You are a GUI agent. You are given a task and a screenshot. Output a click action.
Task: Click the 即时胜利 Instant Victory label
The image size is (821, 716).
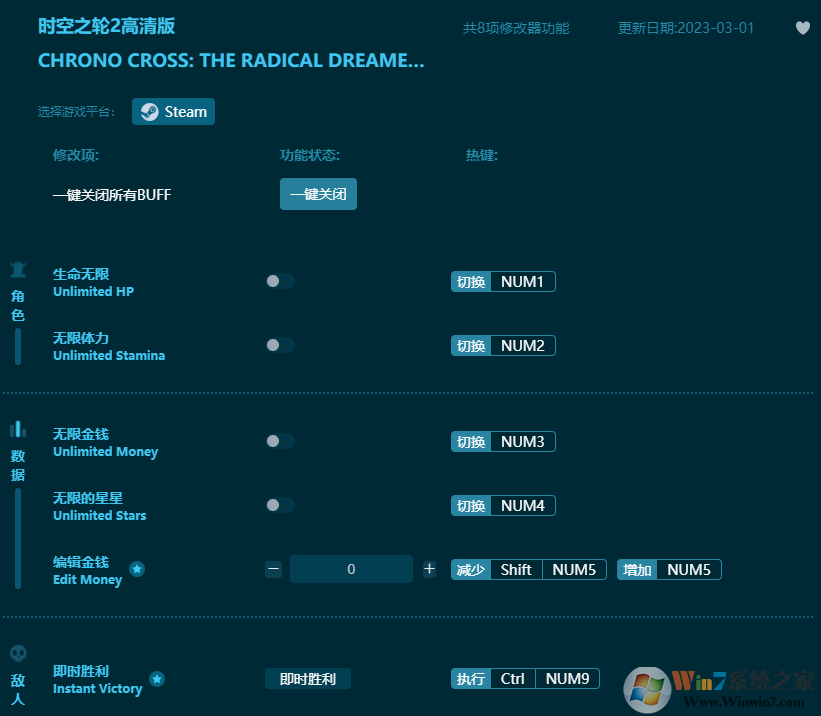(x=97, y=680)
